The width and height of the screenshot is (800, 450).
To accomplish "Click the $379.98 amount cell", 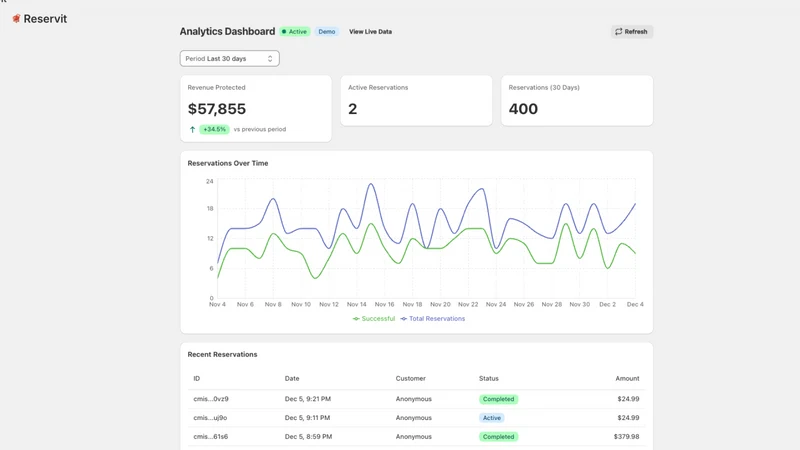I will (627, 437).
